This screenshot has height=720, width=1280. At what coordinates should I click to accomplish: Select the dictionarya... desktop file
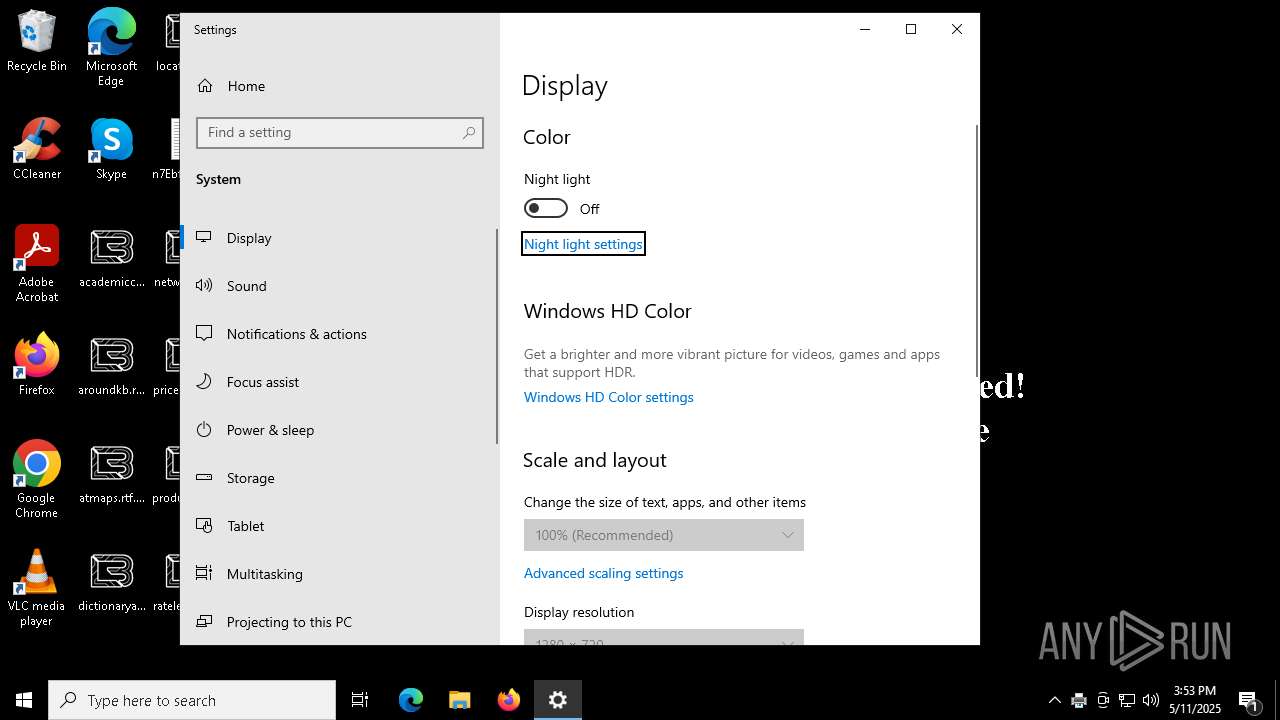pos(111,581)
